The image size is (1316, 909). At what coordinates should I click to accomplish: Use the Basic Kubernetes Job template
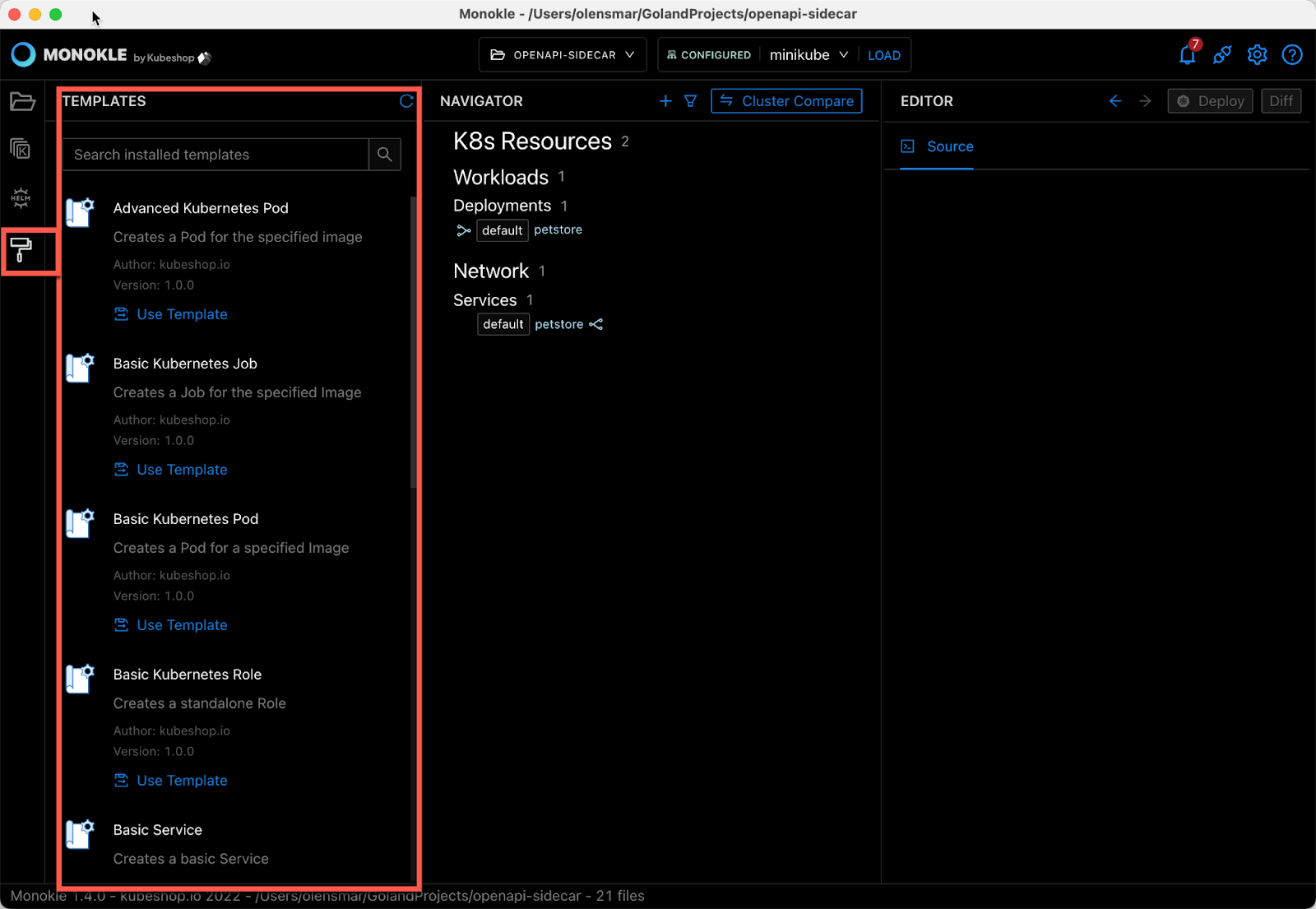(170, 470)
